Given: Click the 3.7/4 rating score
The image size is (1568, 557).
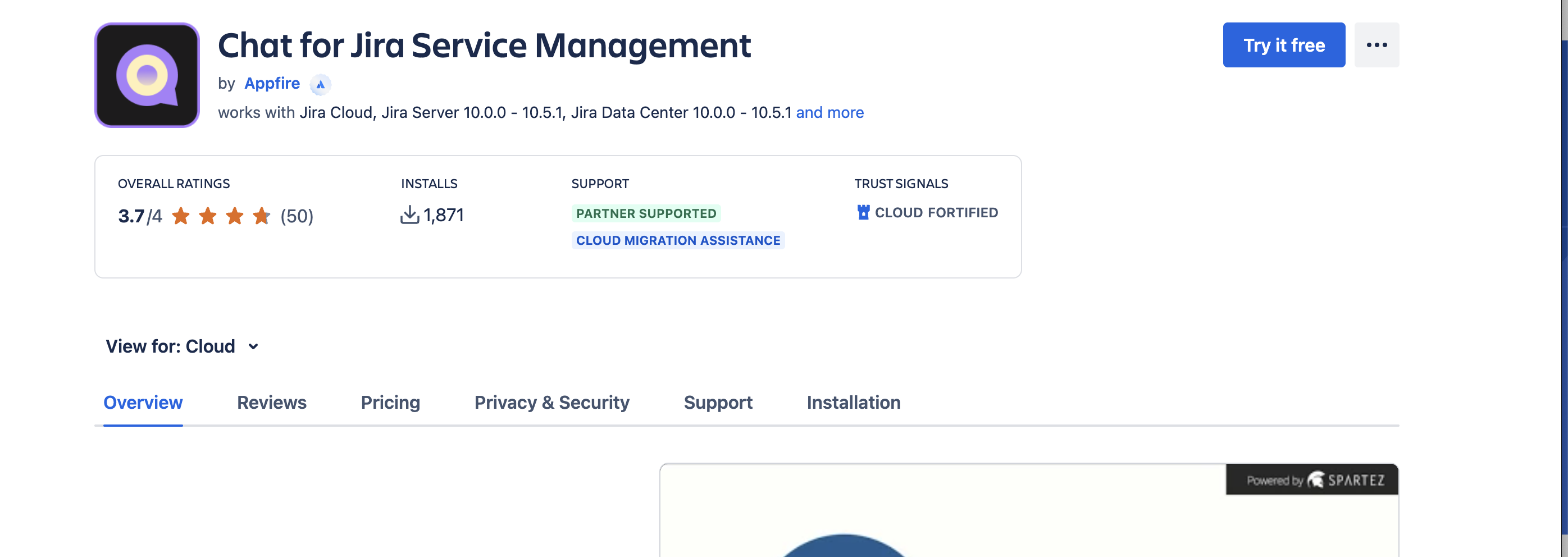Looking at the screenshot, I should pyautogui.click(x=140, y=216).
